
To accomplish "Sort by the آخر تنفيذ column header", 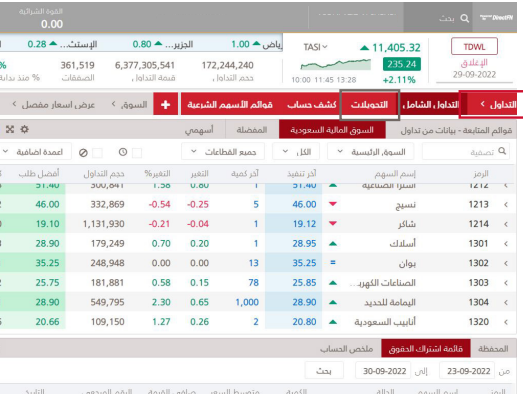I will (302, 173).
